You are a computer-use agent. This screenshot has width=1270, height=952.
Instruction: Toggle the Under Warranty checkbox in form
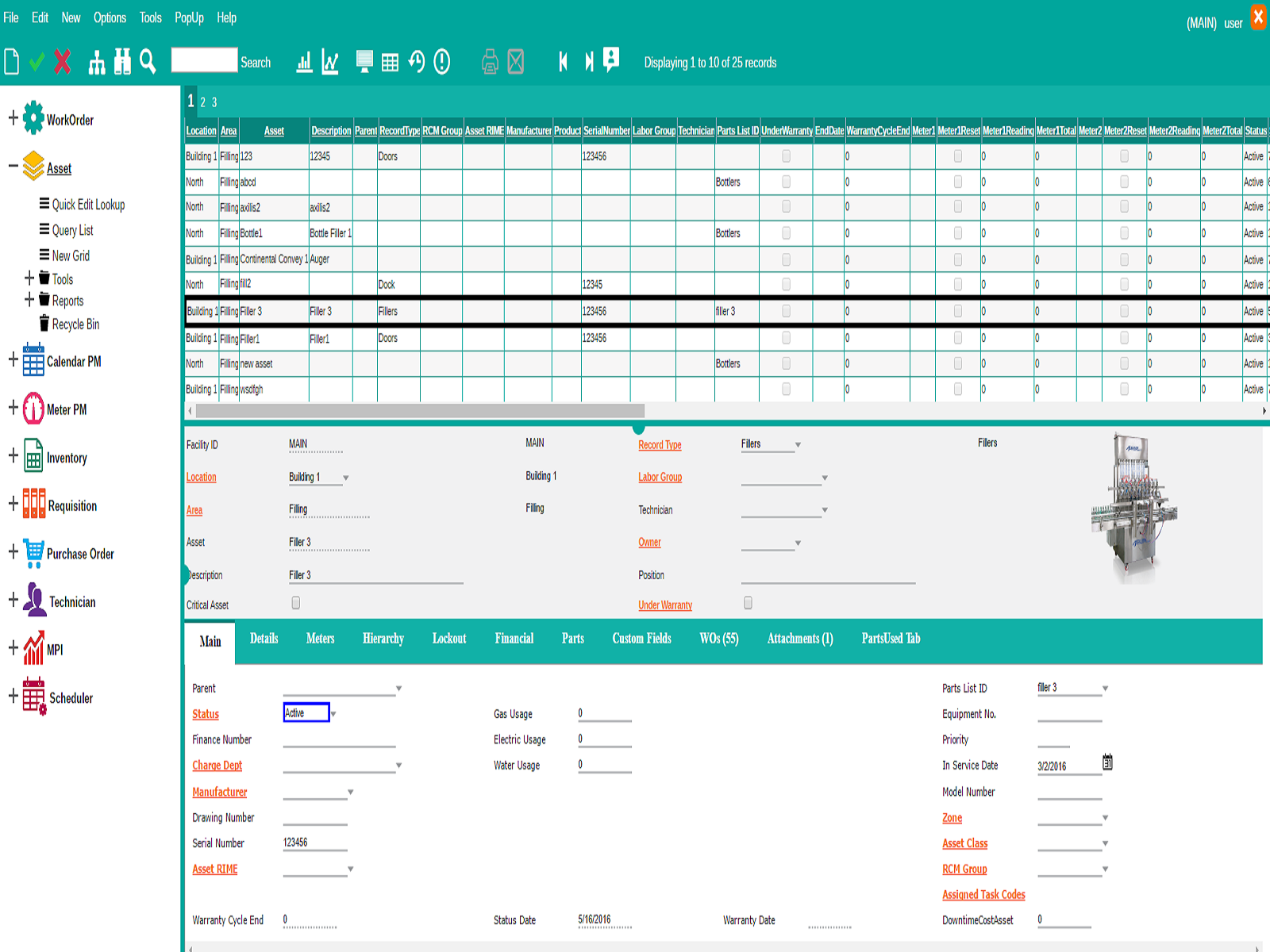pyautogui.click(x=748, y=603)
